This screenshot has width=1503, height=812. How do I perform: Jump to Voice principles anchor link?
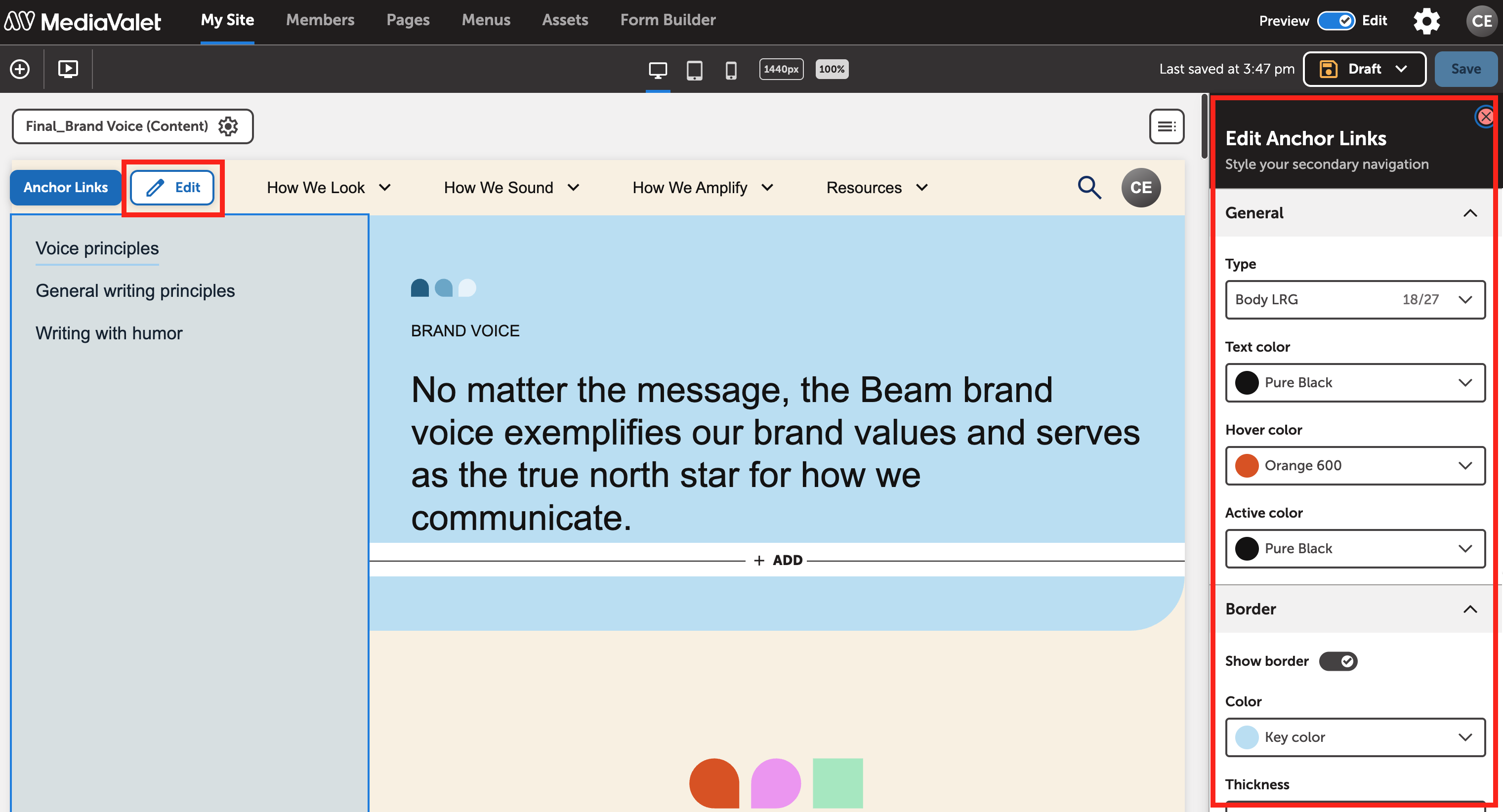[97, 248]
